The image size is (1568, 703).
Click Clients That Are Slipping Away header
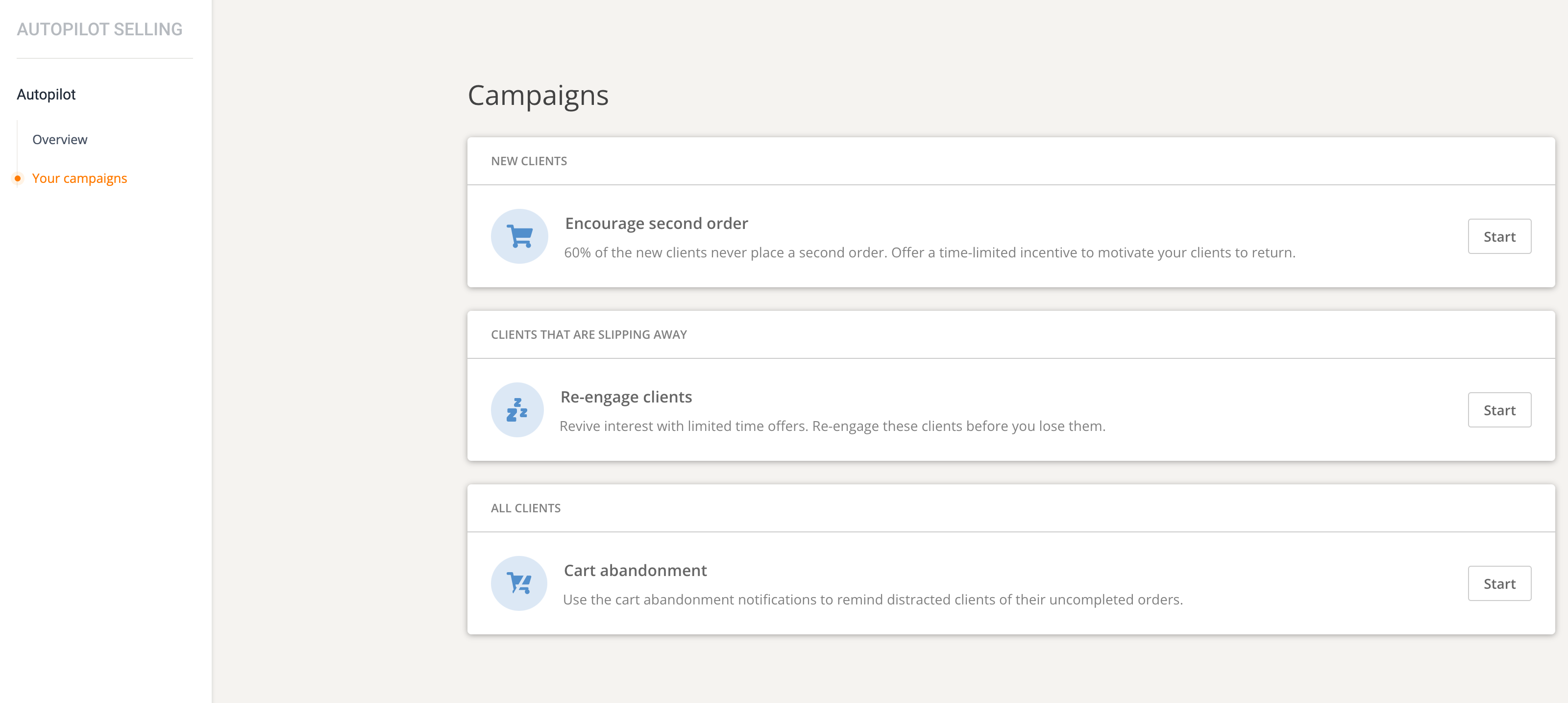[x=588, y=335]
